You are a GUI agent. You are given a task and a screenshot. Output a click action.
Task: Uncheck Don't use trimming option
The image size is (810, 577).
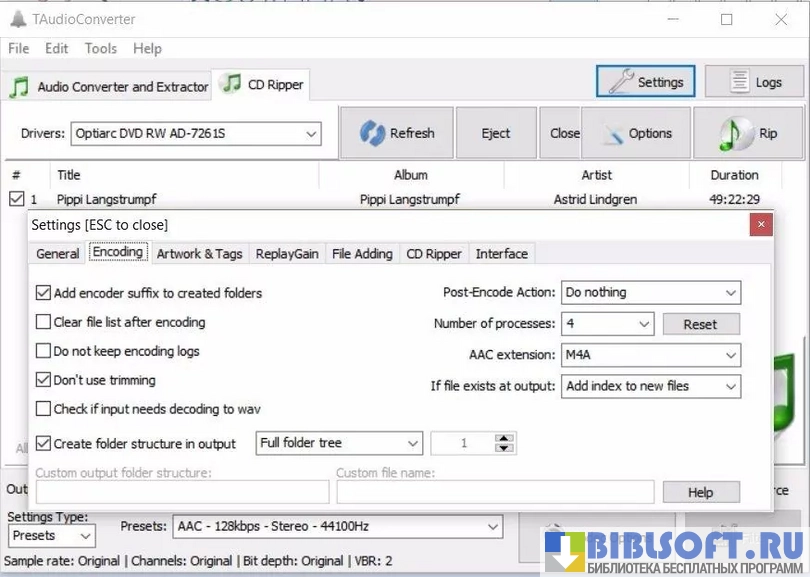pos(44,380)
